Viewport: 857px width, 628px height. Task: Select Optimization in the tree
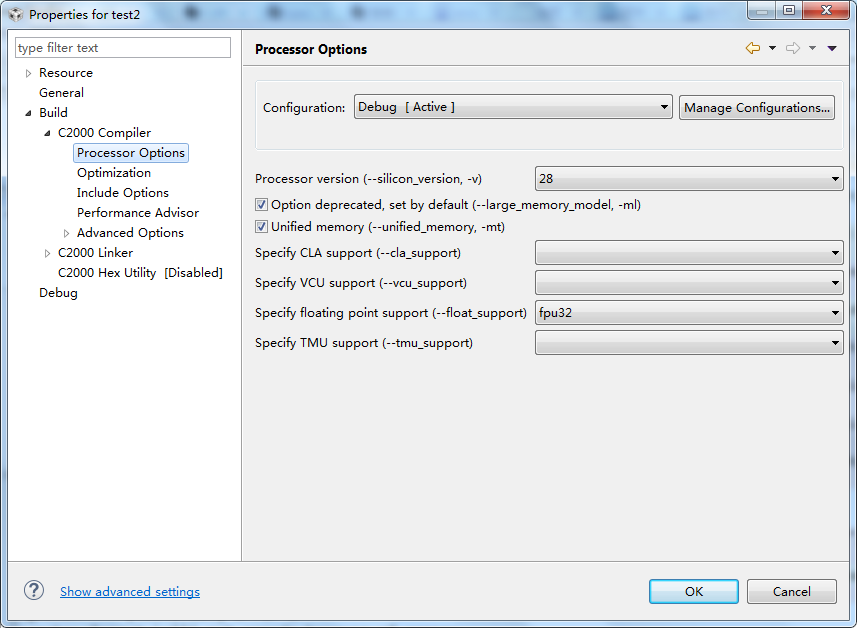pyautogui.click(x=114, y=173)
